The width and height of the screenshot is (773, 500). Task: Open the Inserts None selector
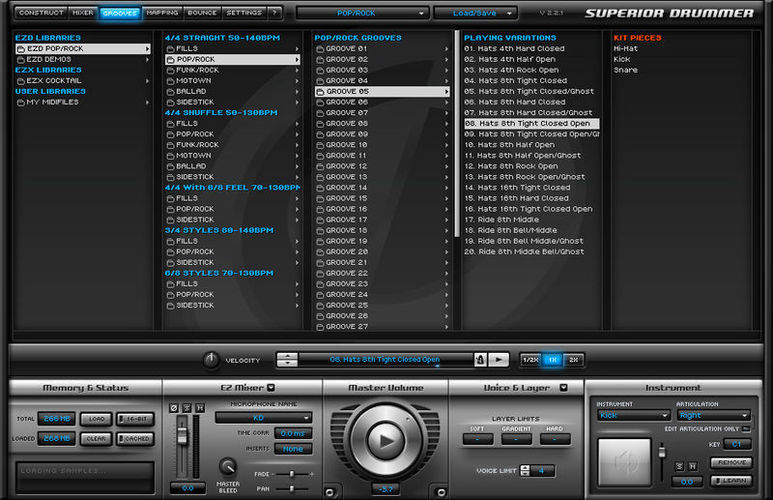293,449
